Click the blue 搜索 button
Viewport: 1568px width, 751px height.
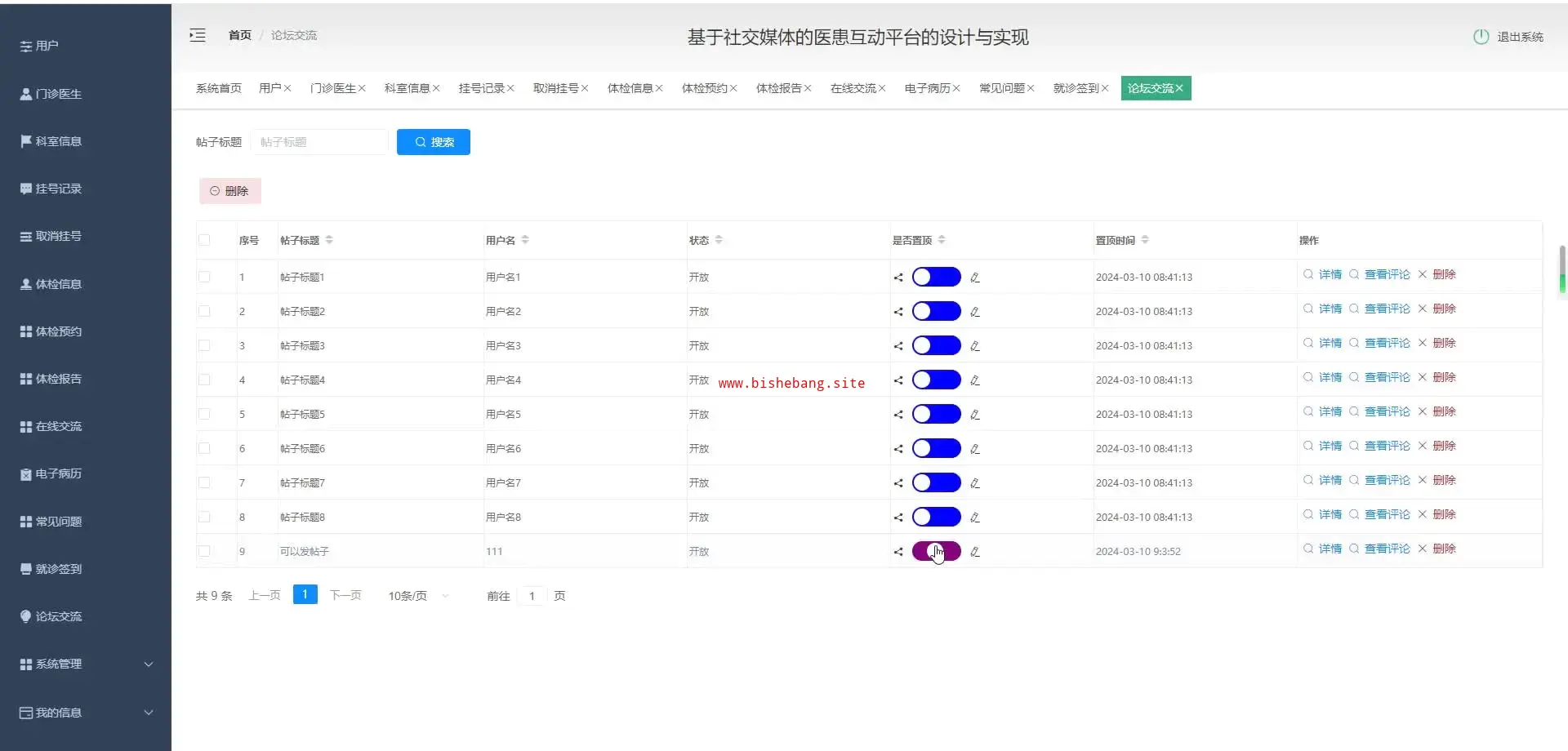[x=433, y=142]
